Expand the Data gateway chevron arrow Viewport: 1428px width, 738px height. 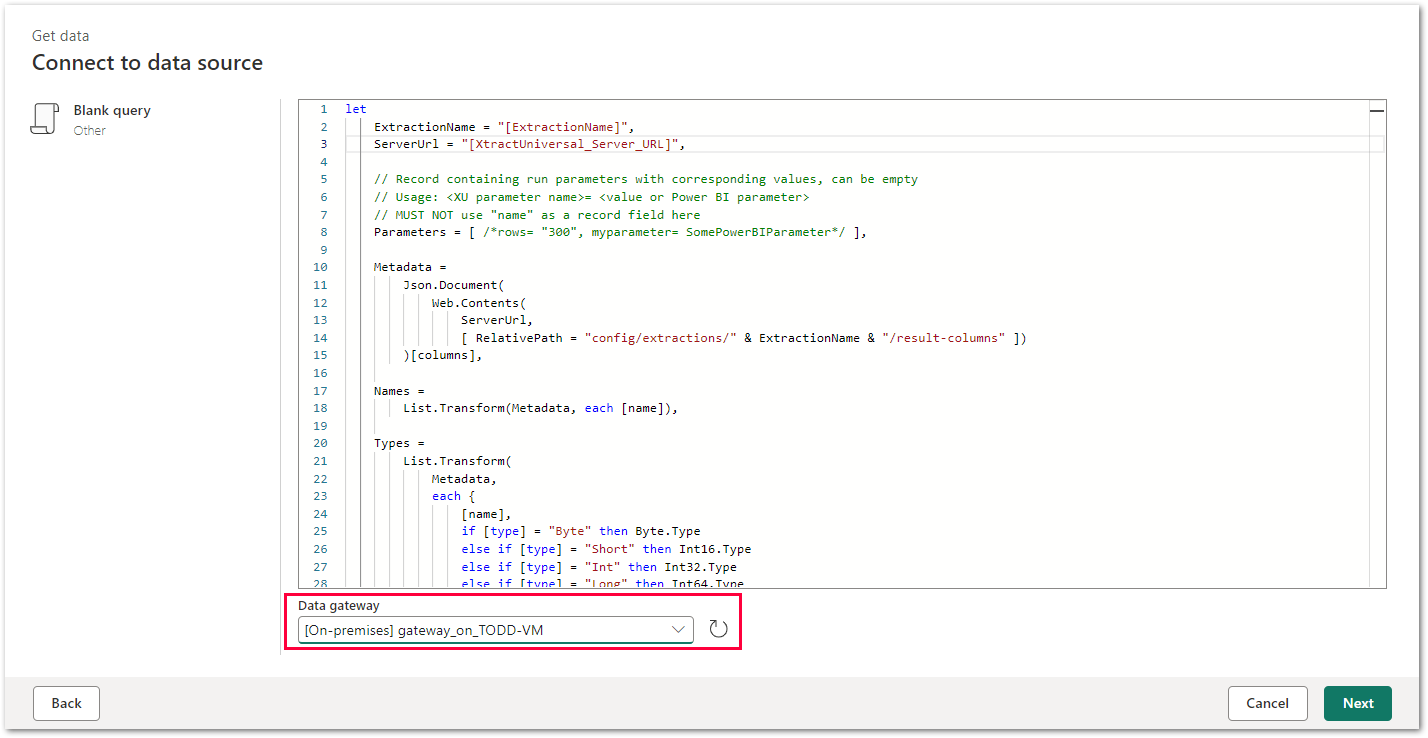click(680, 629)
